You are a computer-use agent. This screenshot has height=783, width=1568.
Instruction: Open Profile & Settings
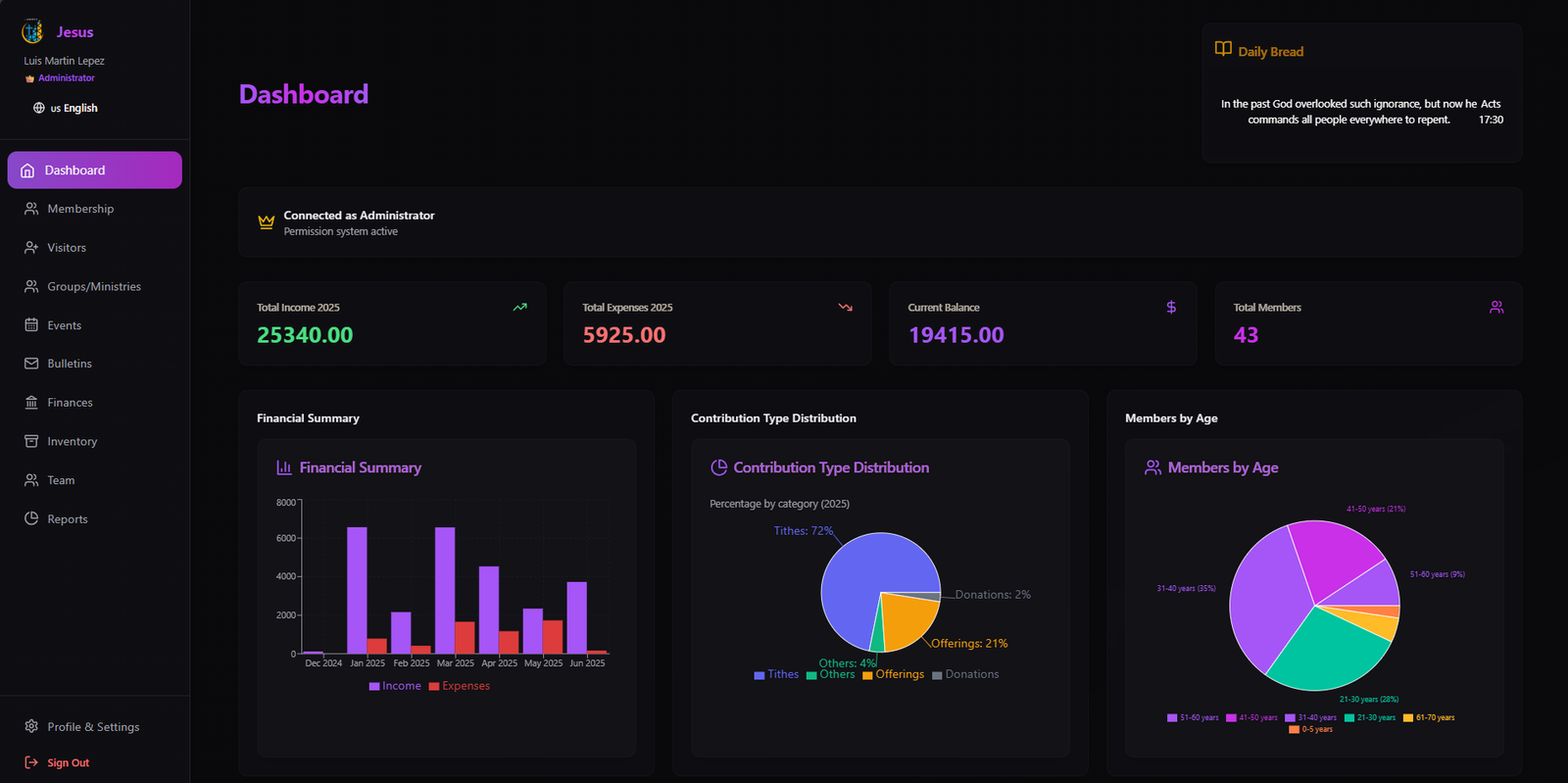(93, 727)
